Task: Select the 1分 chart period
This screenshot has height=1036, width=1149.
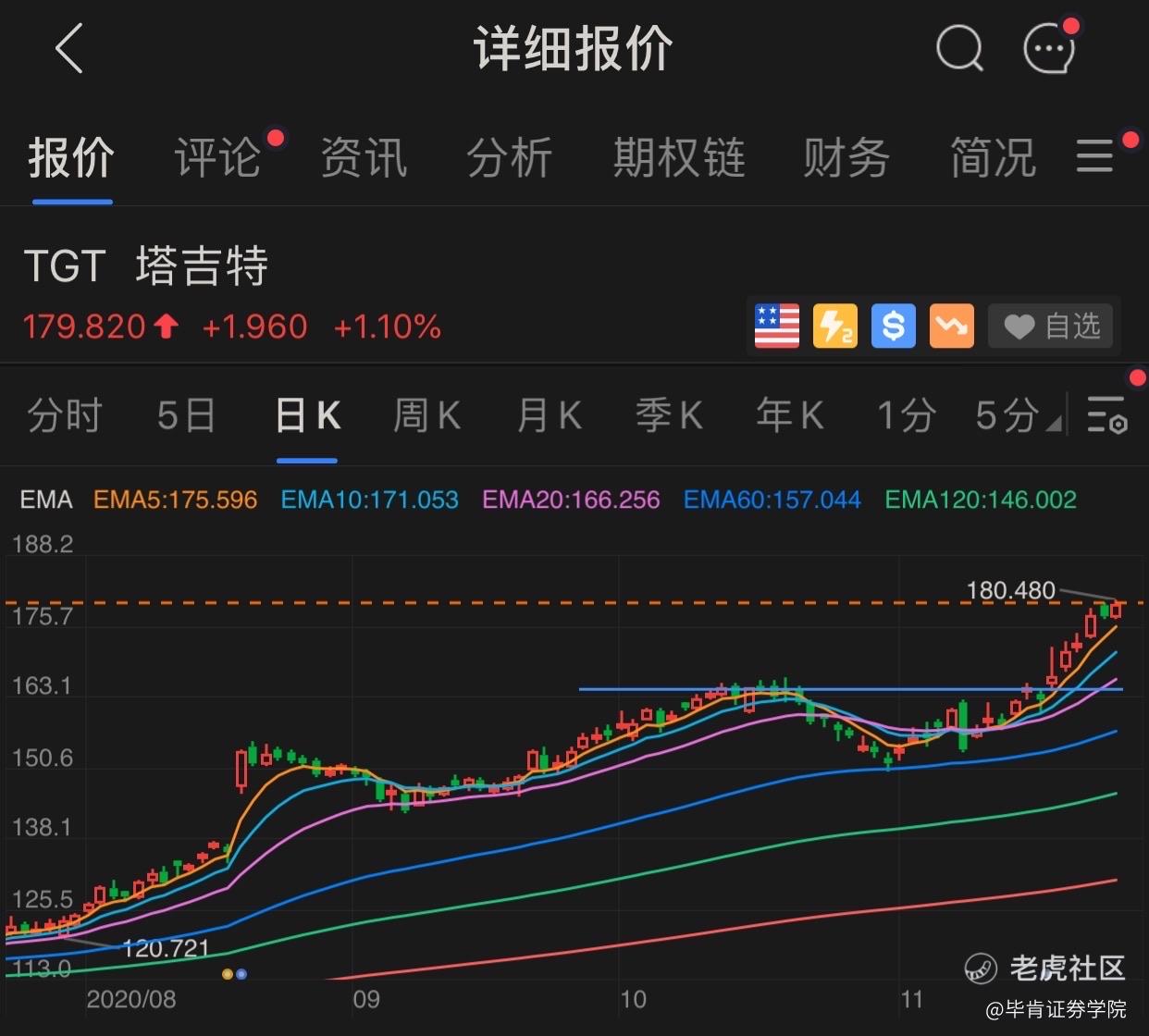Action: point(906,415)
